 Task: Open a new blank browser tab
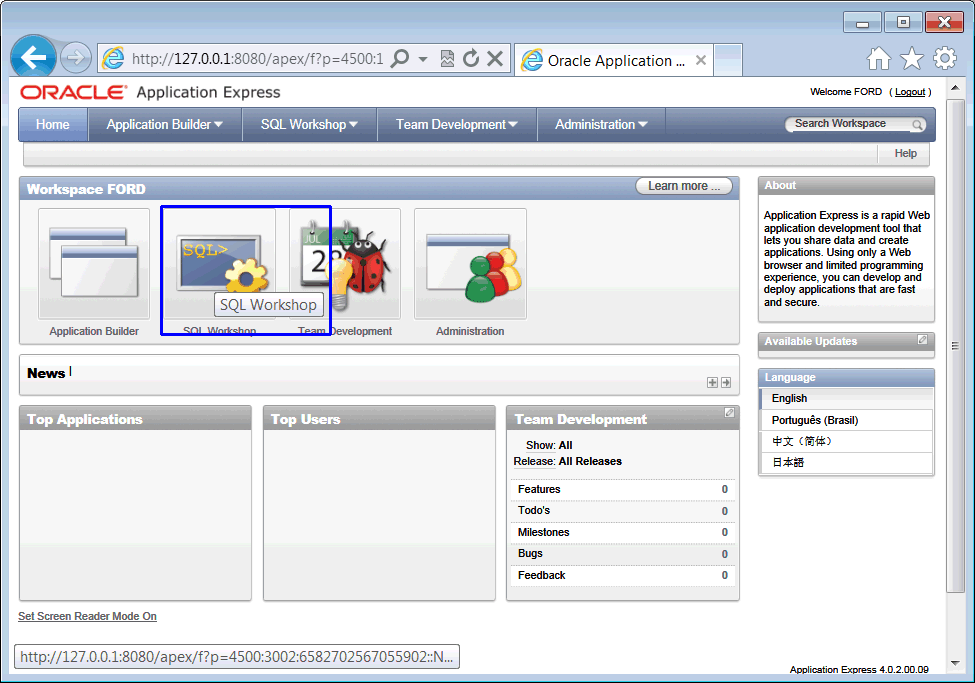728,60
